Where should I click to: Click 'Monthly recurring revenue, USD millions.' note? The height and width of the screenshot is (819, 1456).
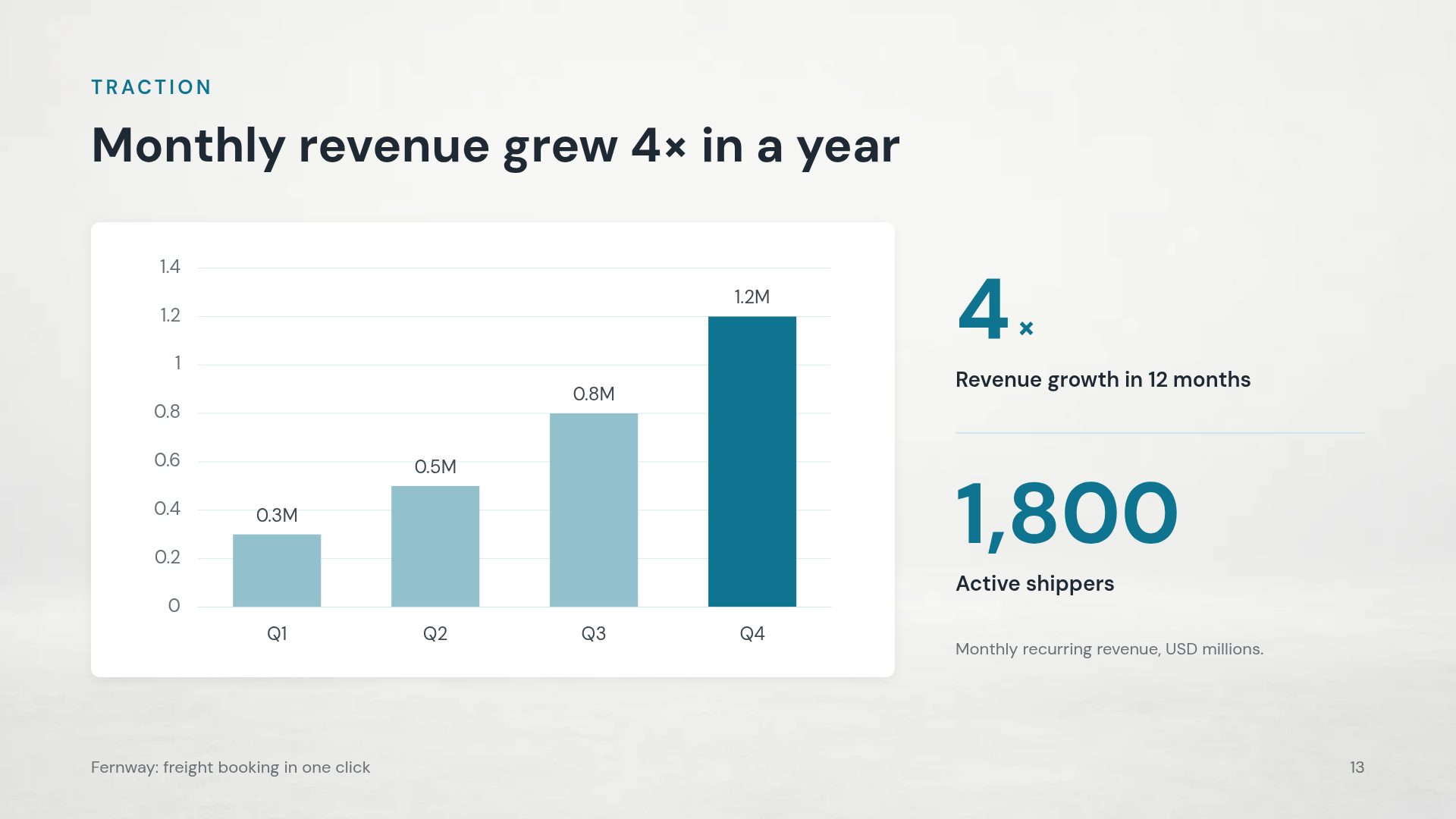tap(1109, 649)
